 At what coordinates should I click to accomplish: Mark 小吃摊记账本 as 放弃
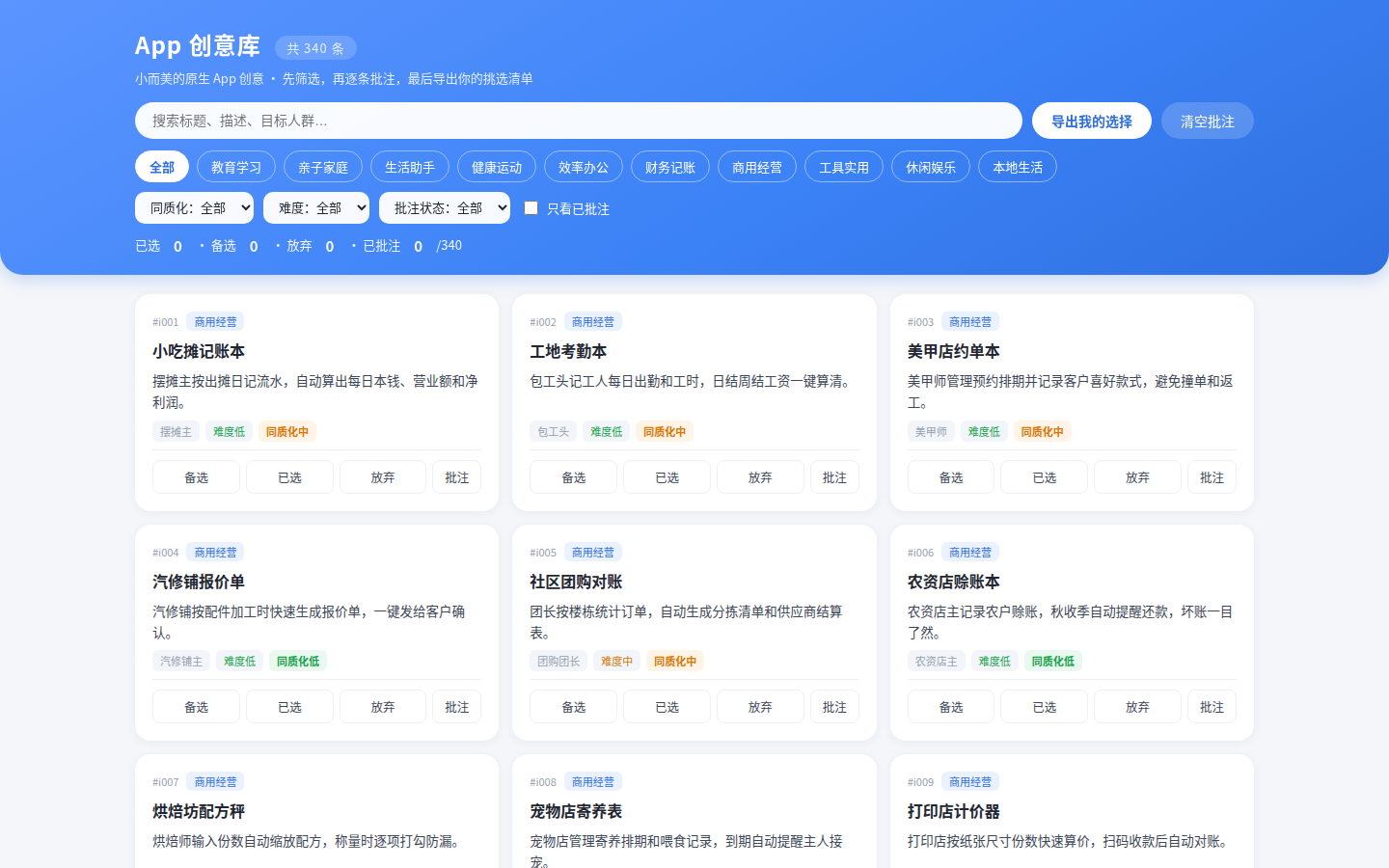click(x=383, y=477)
